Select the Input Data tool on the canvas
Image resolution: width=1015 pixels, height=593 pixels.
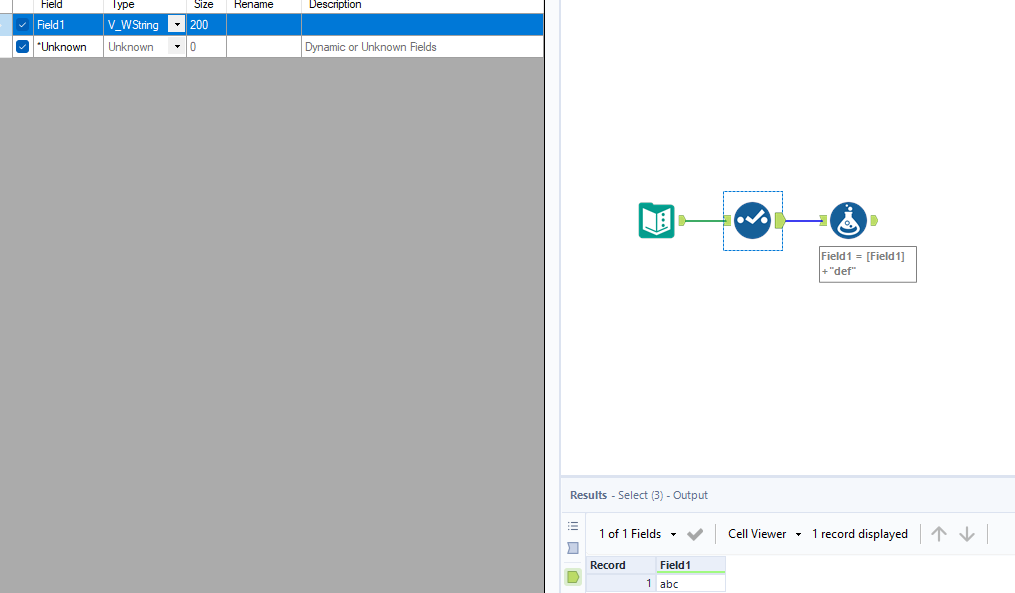click(x=656, y=220)
